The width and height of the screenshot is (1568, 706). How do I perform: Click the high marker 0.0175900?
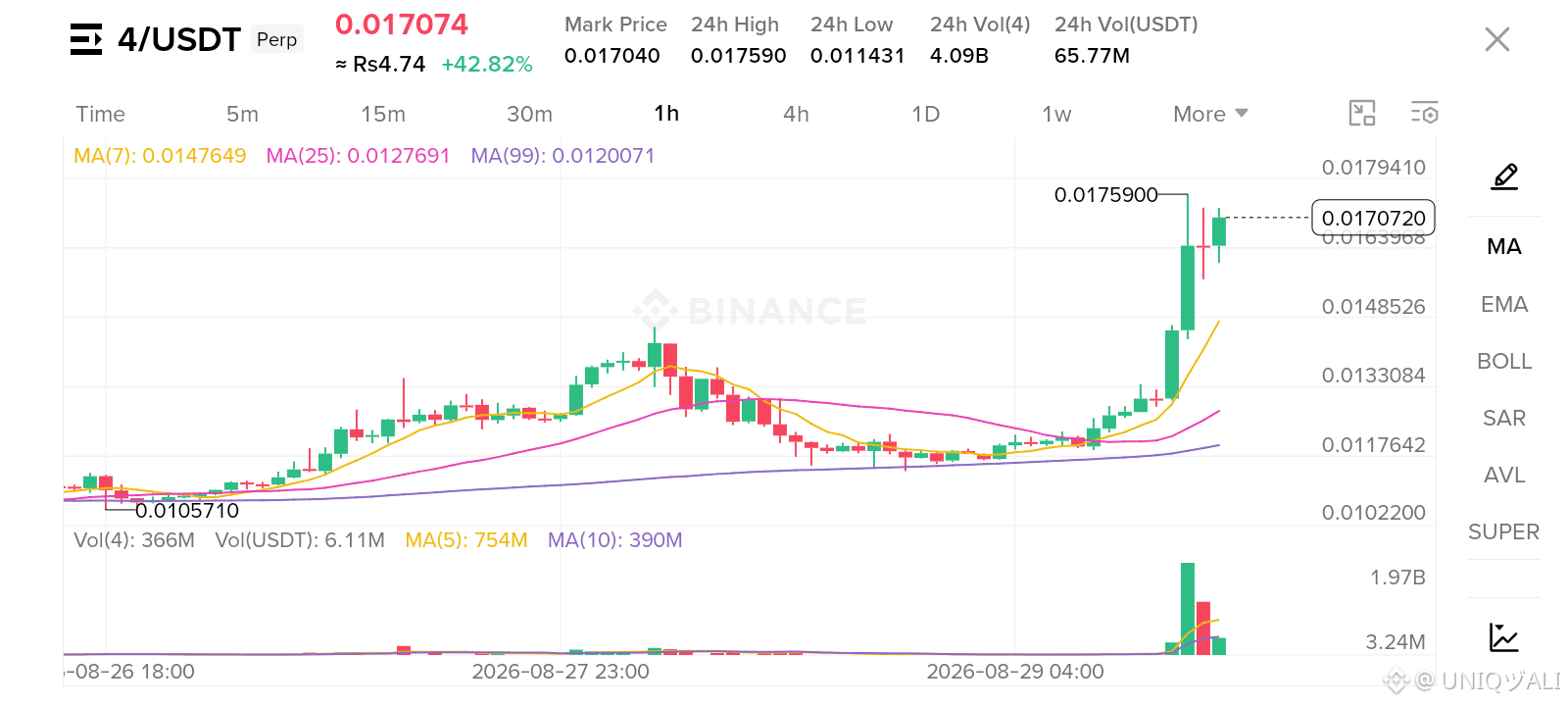coord(1105,195)
